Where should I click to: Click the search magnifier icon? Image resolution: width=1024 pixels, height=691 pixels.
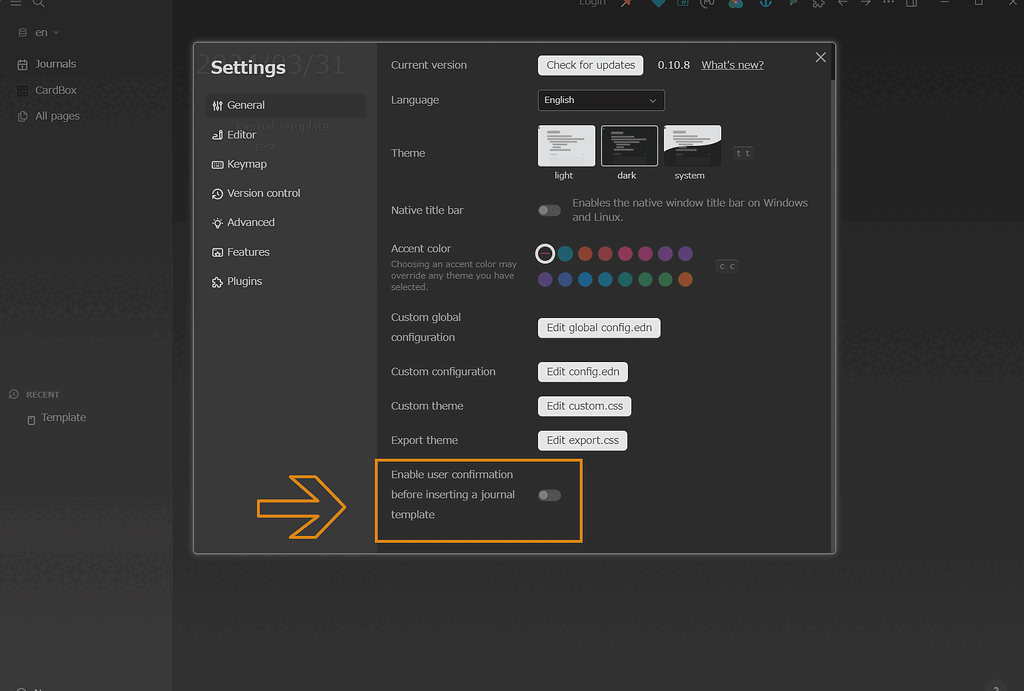click(38, 4)
